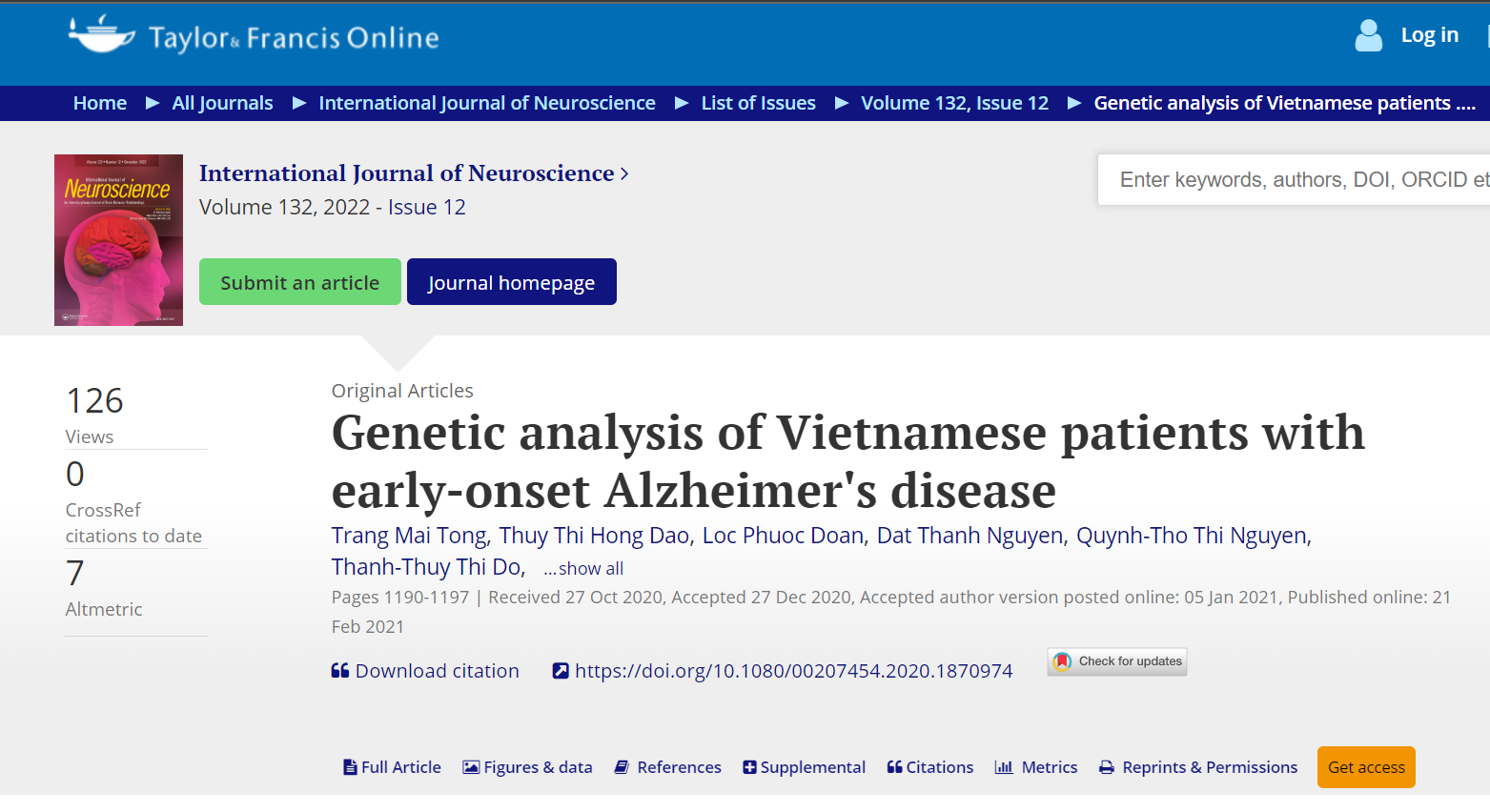Open References via its book icon
Screen dimensions: 1490x812
click(x=623, y=766)
